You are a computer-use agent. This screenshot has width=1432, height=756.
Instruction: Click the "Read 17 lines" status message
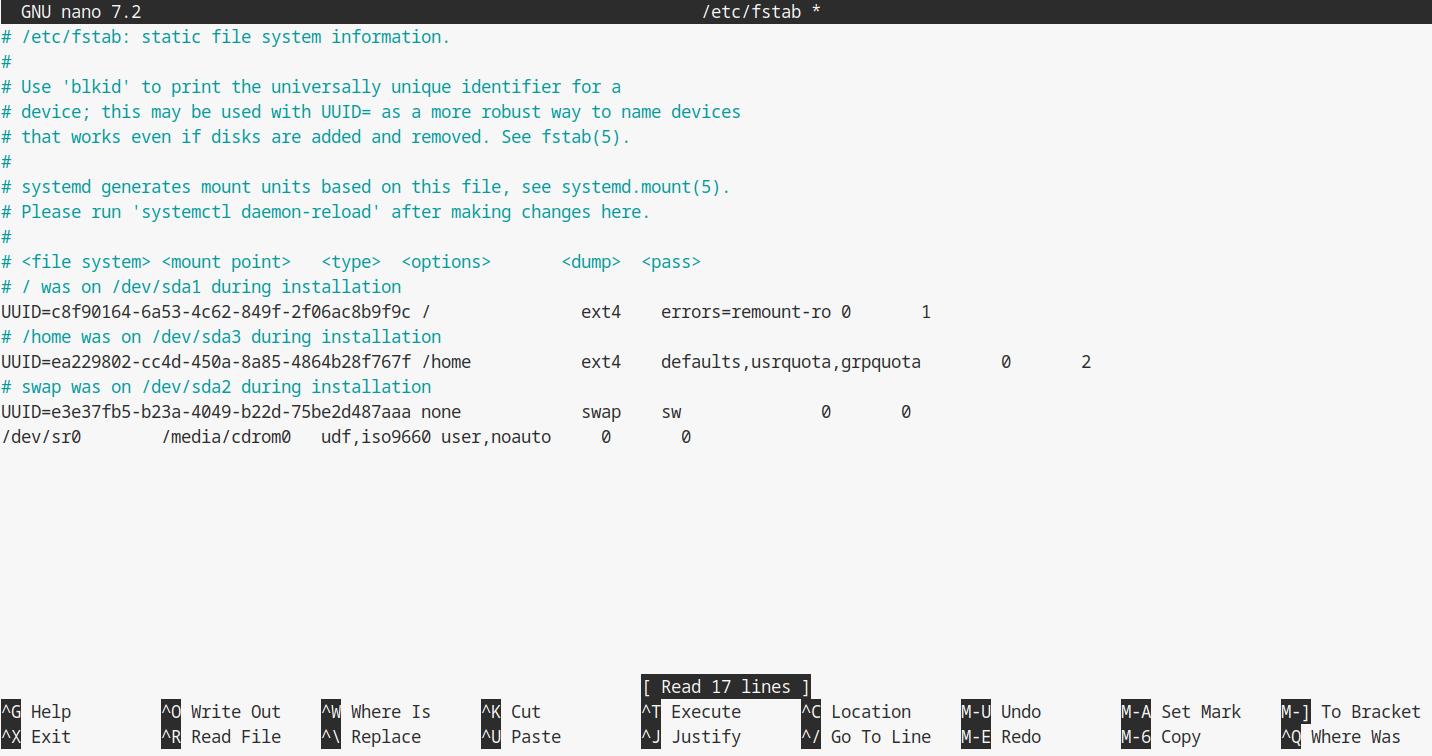[725, 687]
